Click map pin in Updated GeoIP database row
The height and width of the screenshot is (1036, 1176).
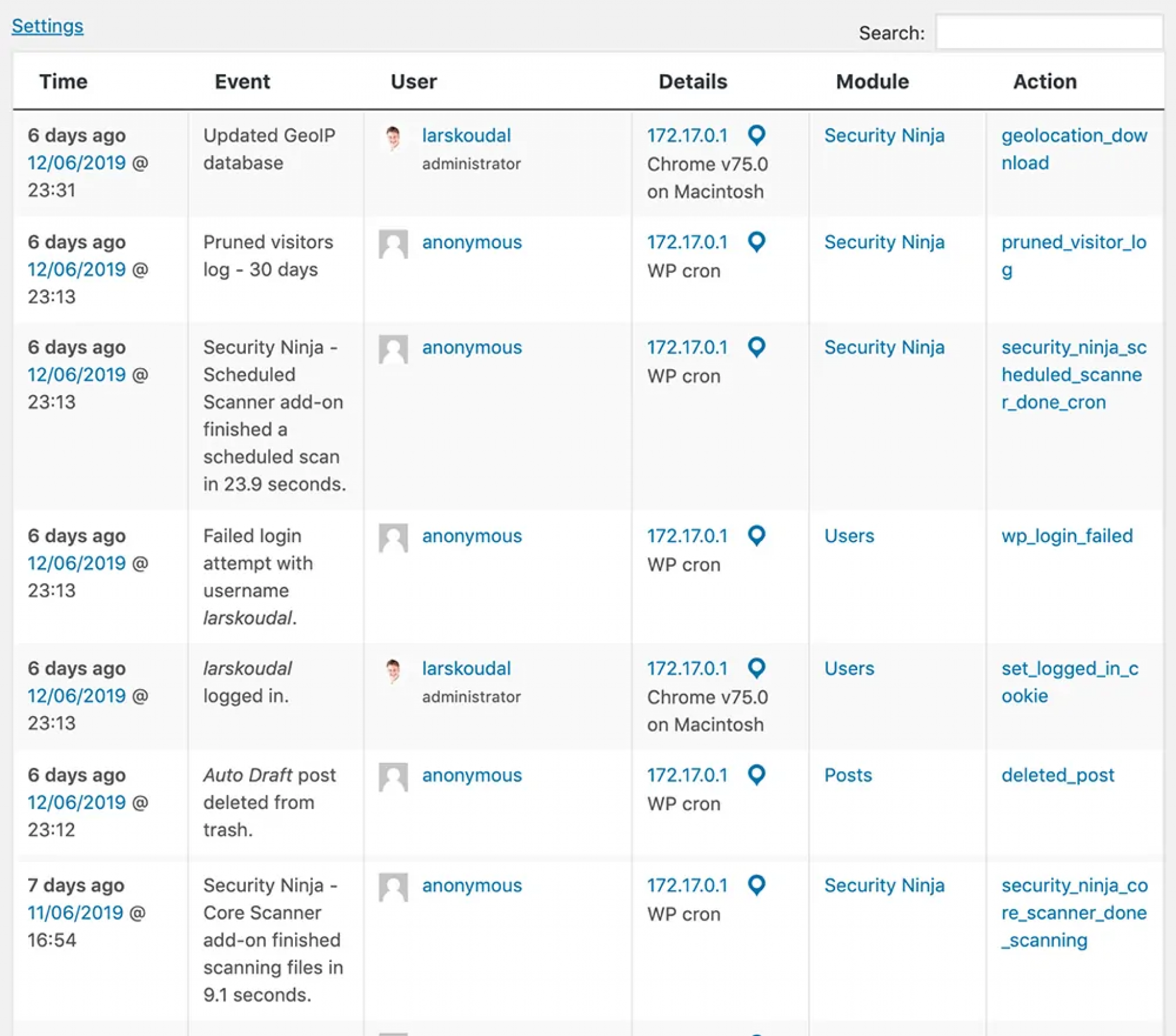tap(757, 136)
